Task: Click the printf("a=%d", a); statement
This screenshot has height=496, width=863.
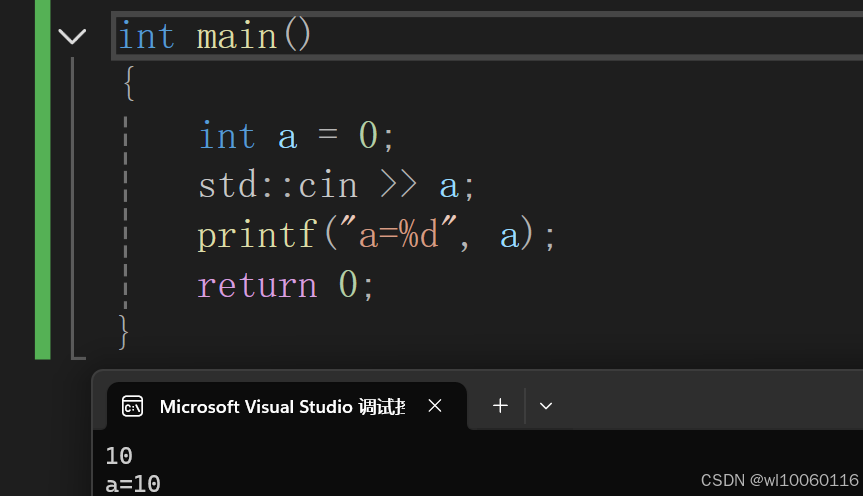Action: point(376,235)
